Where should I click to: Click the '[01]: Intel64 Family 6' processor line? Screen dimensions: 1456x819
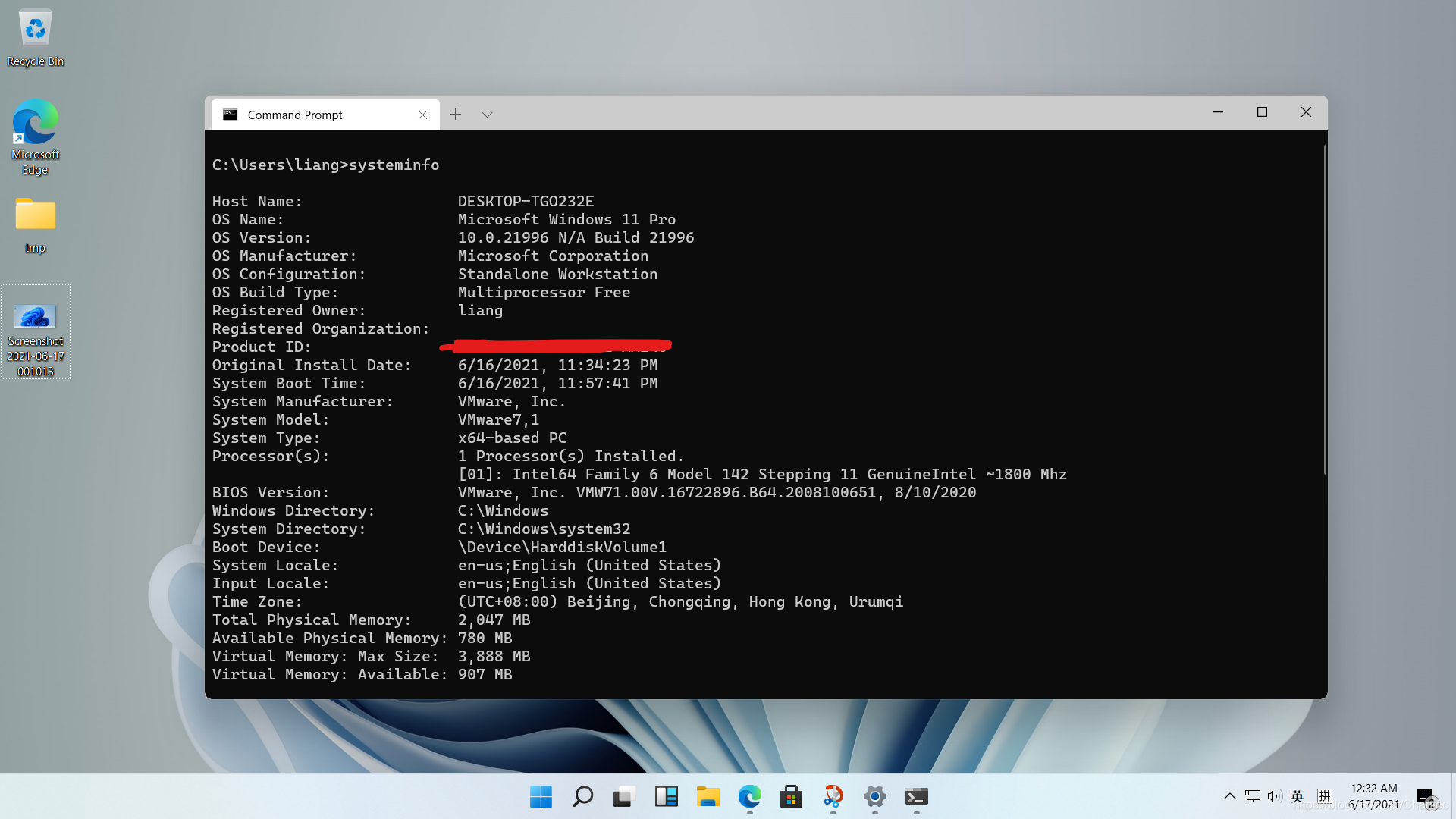pyautogui.click(x=762, y=474)
